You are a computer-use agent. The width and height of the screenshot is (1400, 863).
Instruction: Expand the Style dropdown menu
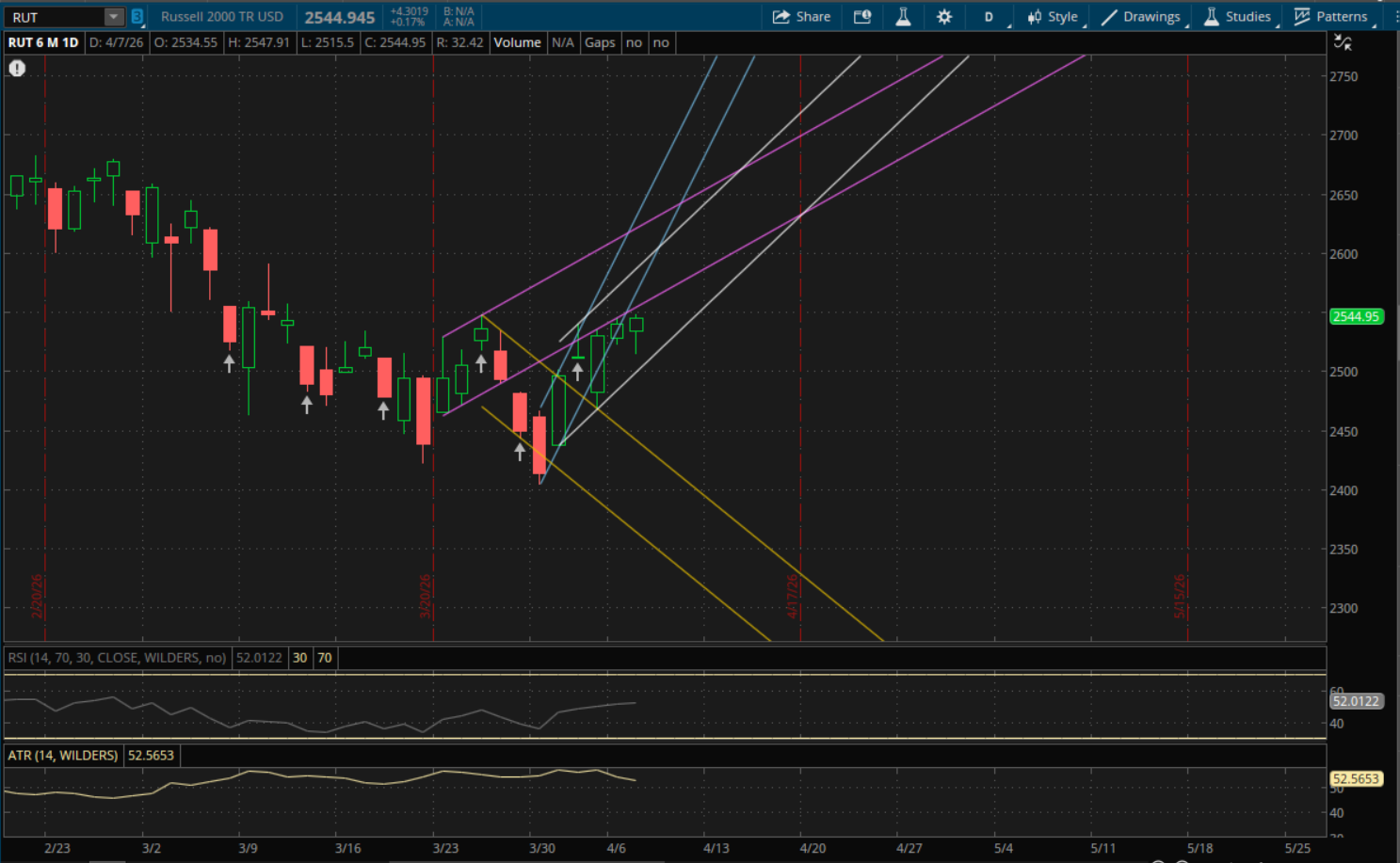pyautogui.click(x=1054, y=17)
